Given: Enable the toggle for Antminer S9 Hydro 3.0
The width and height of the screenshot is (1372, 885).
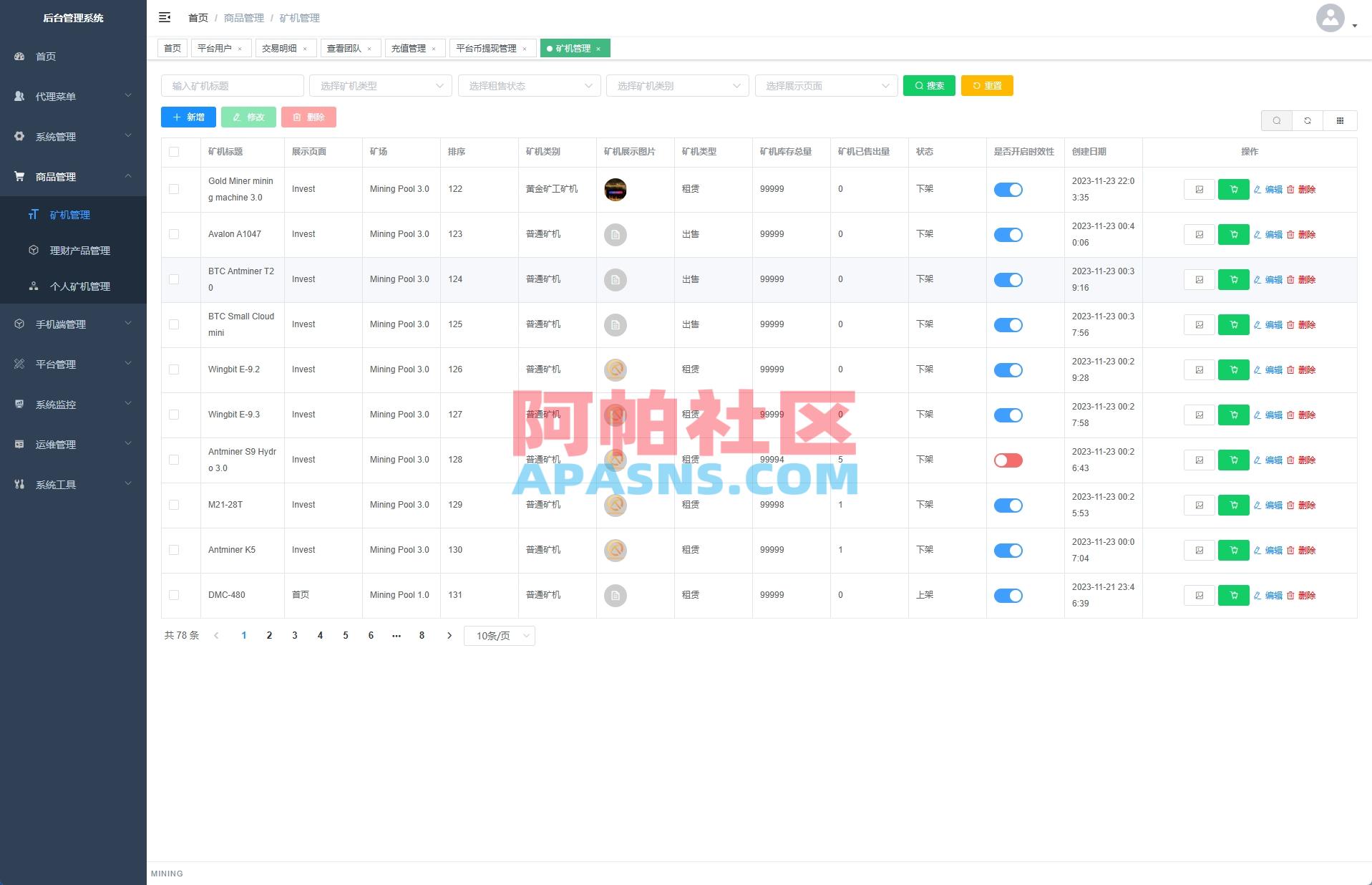Looking at the screenshot, I should 1008,460.
